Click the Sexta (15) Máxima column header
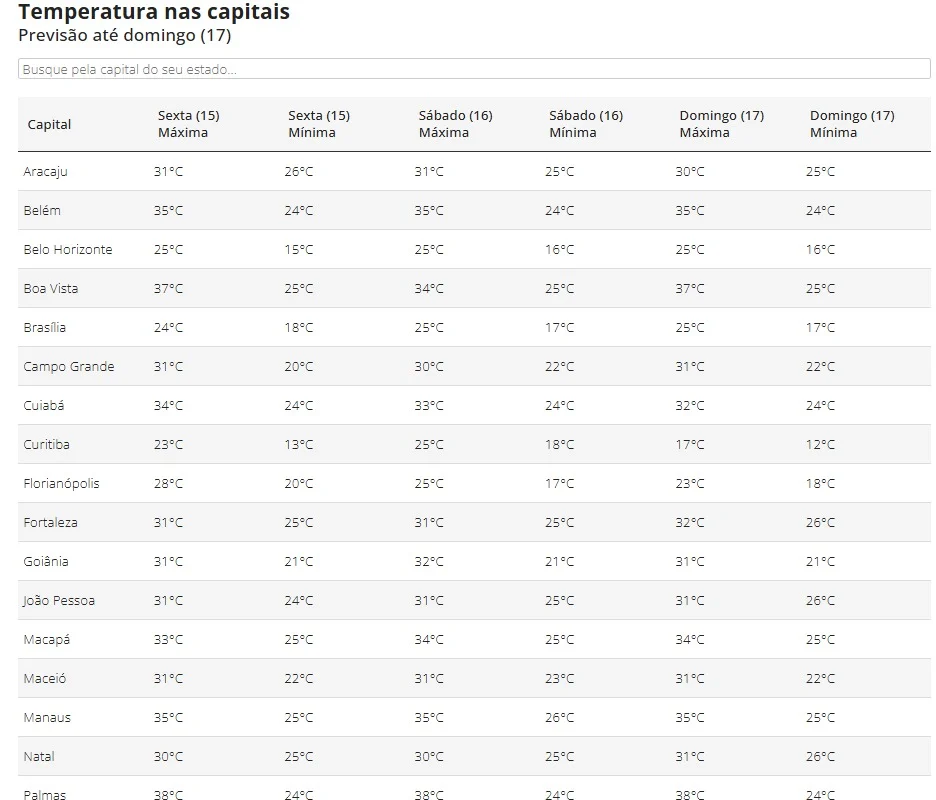The height and width of the screenshot is (800, 936). coord(189,124)
